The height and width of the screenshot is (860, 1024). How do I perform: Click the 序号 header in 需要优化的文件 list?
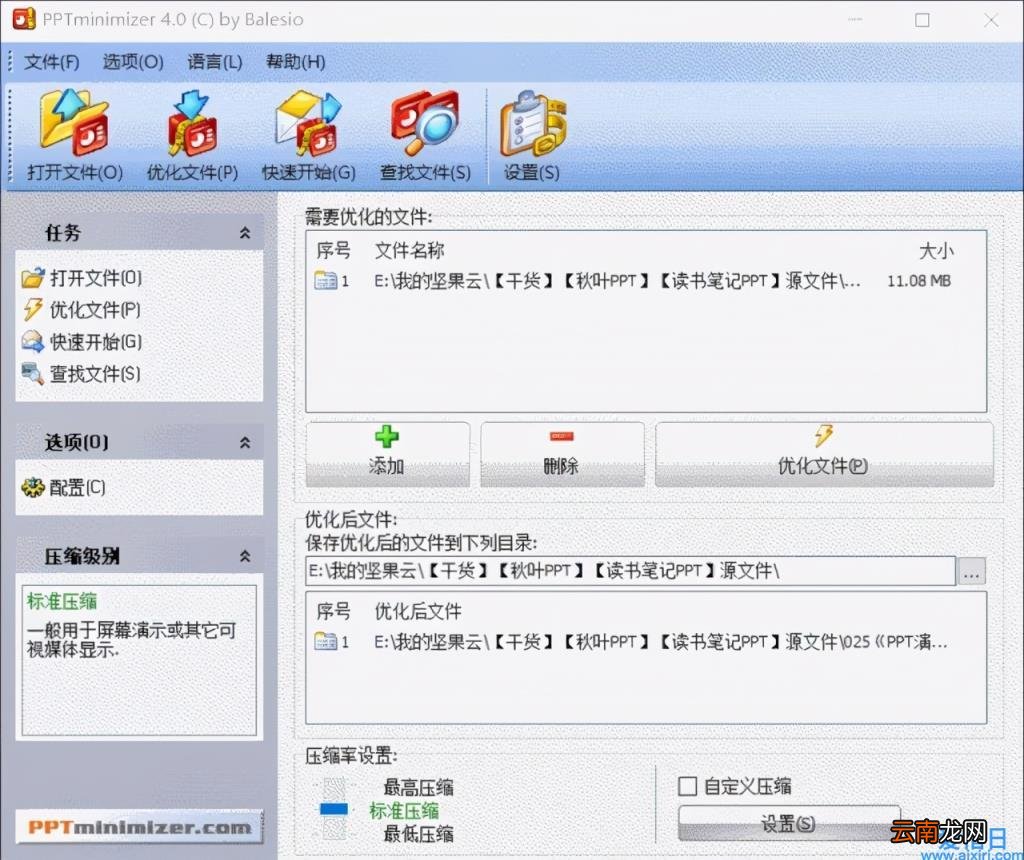[x=333, y=250]
